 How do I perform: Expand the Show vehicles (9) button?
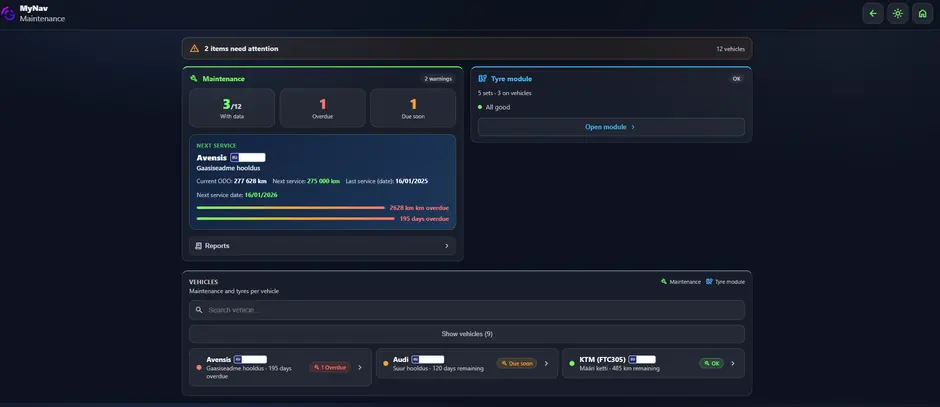click(466, 334)
